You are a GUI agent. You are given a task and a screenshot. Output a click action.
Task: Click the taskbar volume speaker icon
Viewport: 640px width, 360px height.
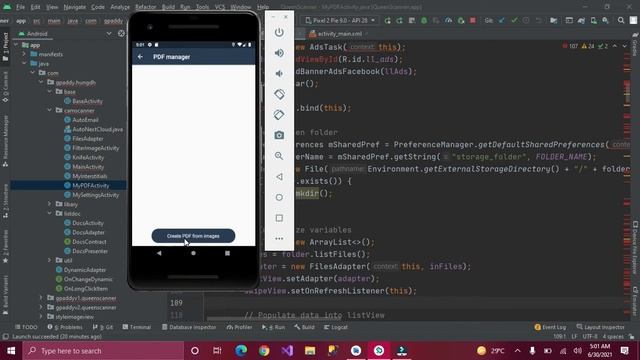[x=577, y=351]
